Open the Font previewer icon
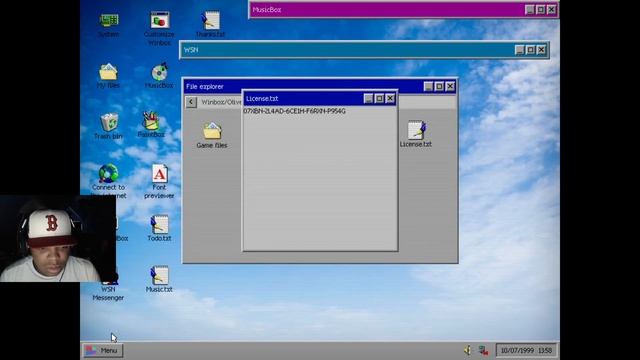 click(159, 181)
